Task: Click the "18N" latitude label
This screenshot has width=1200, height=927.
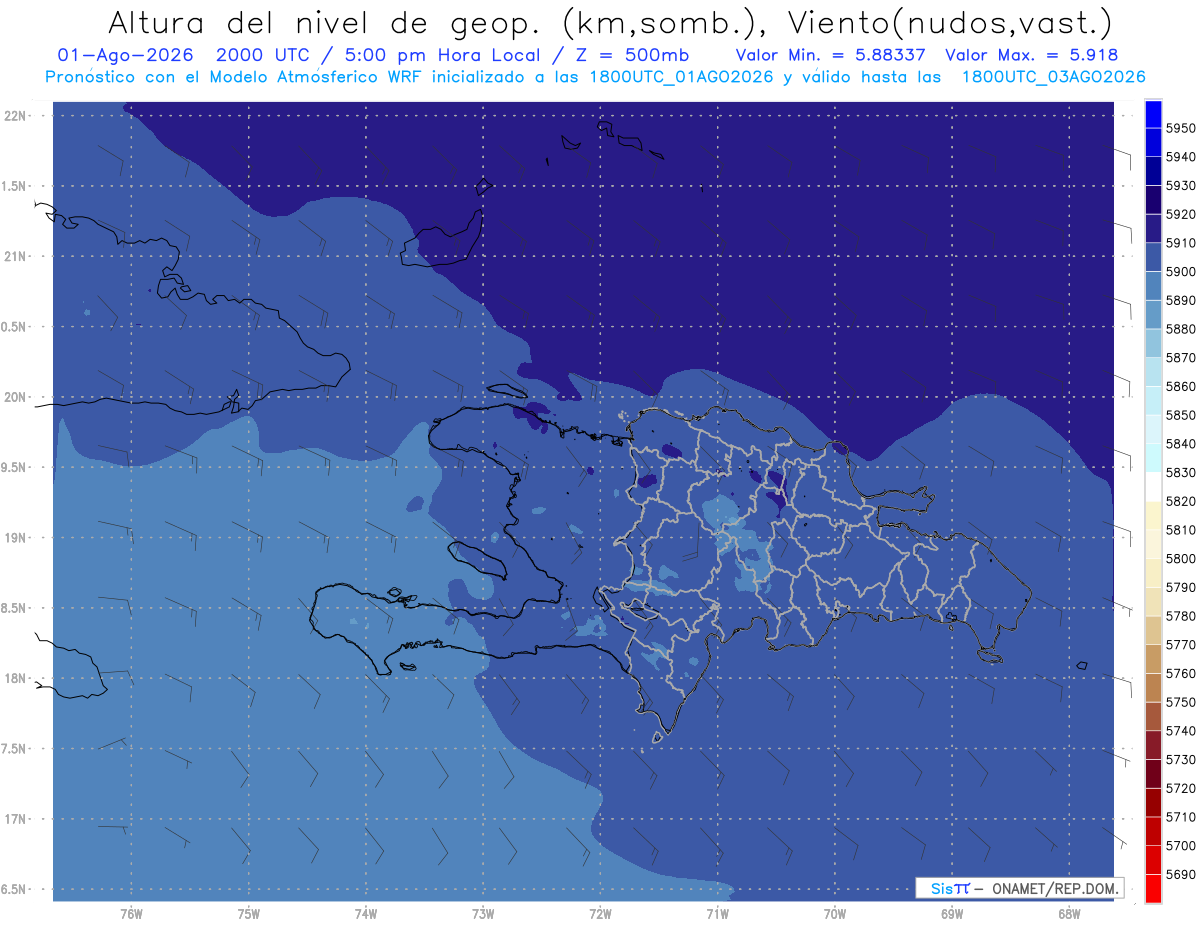Action: (16, 678)
